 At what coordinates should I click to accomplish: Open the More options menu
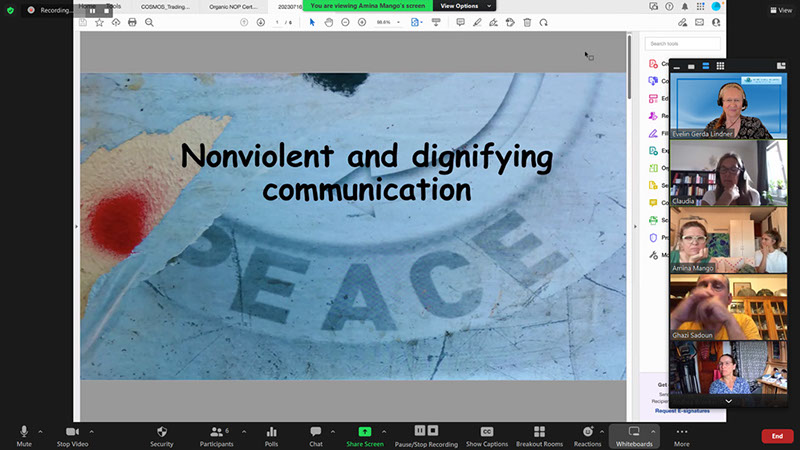click(682, 436)
